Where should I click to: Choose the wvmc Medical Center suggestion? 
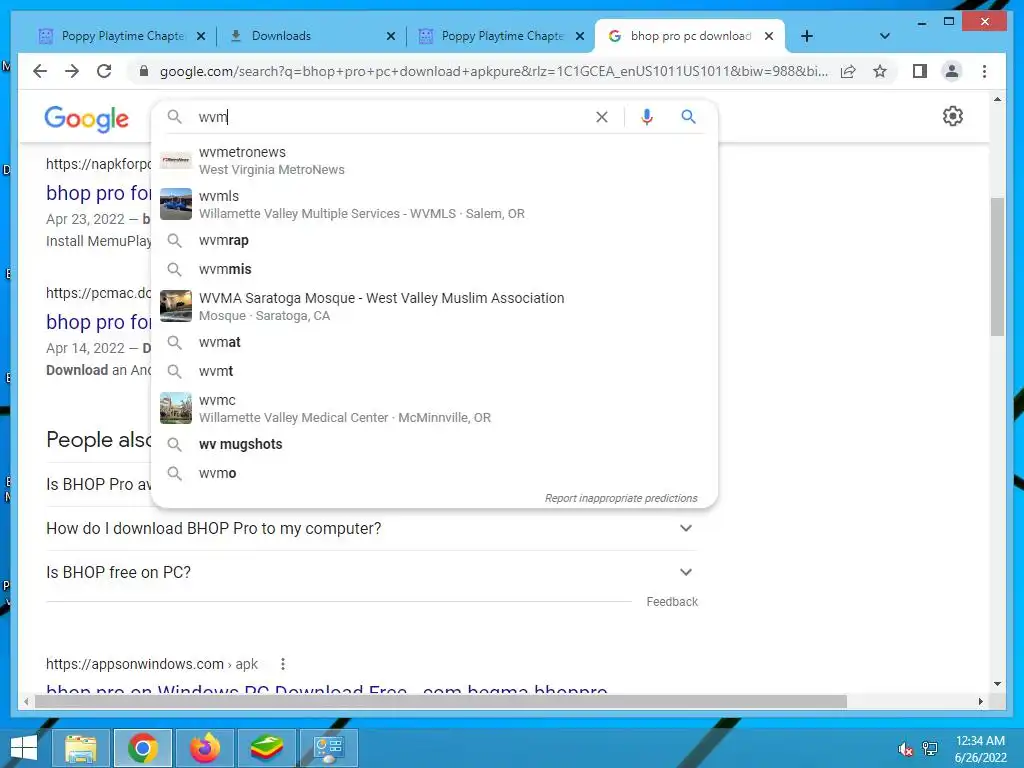pos(434,408)
